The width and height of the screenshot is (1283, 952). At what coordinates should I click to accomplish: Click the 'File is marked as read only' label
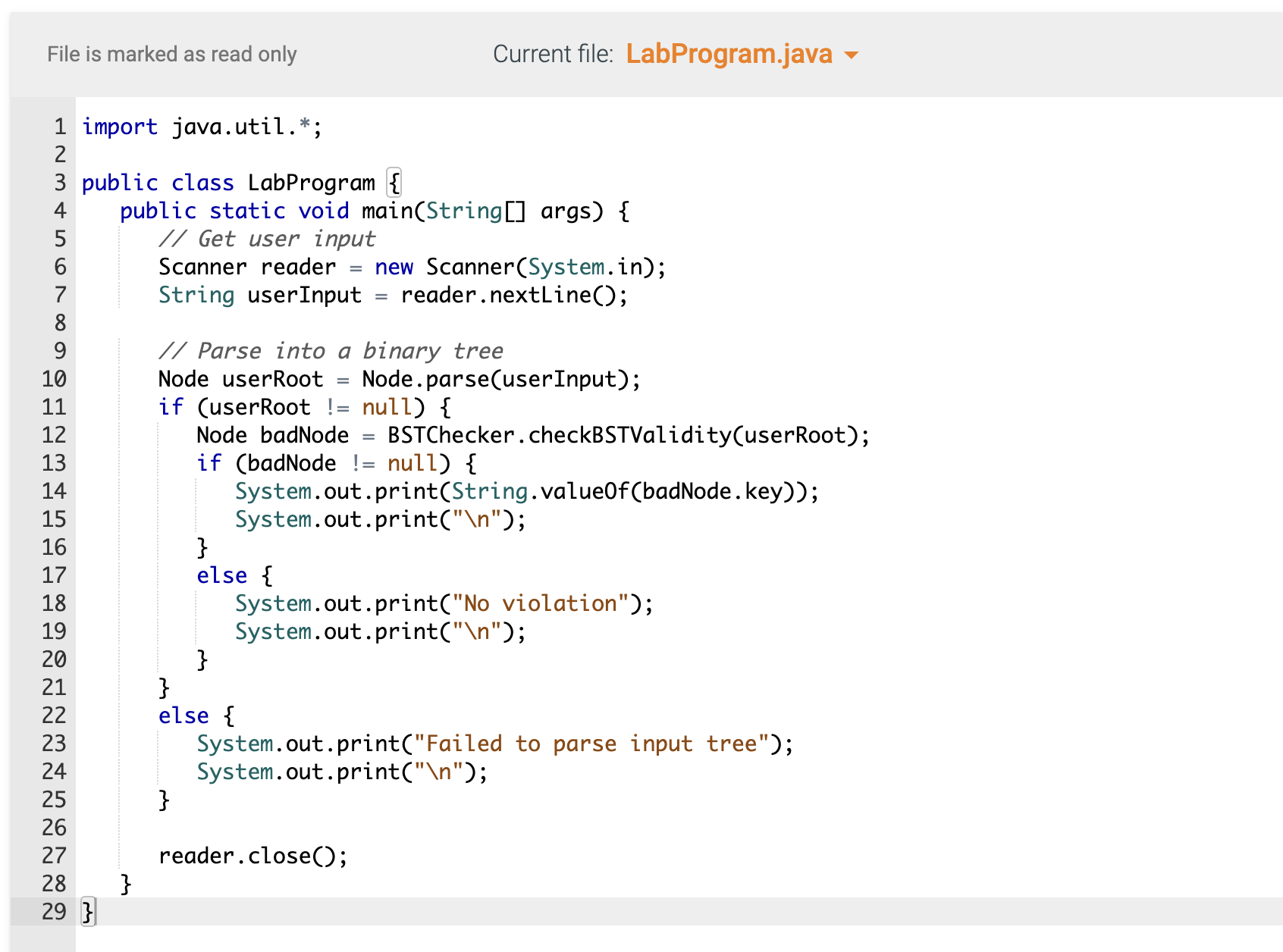point(171,54)
